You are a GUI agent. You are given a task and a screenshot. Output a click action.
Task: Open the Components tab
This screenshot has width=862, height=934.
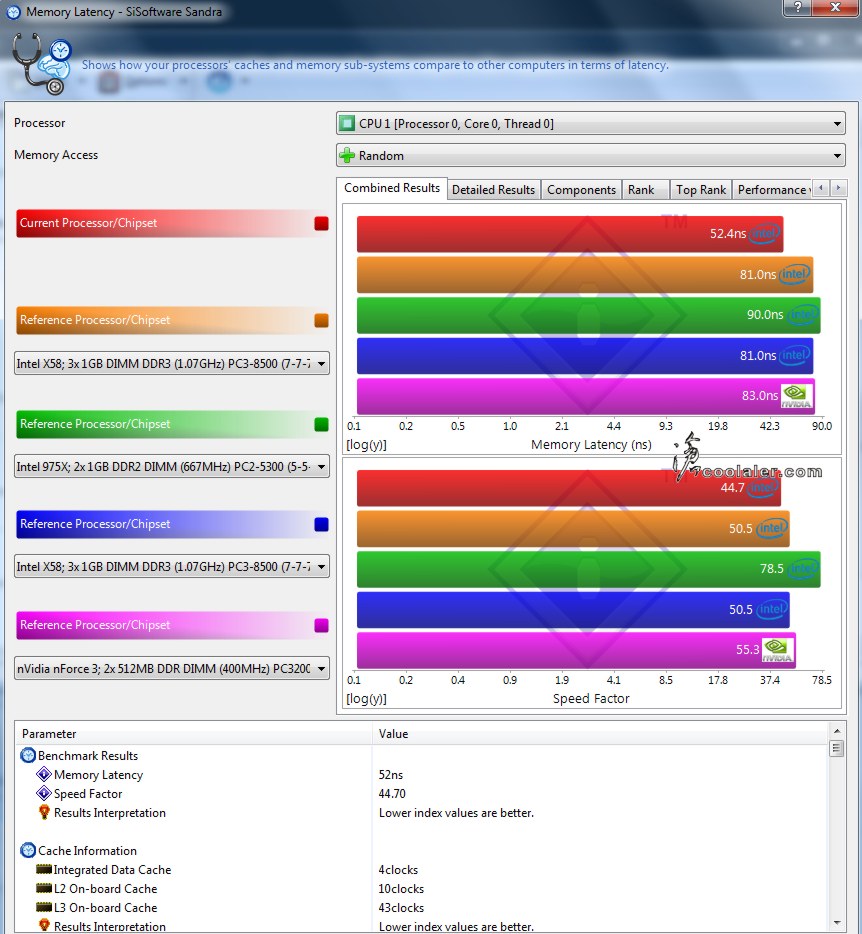click(581, 190)
